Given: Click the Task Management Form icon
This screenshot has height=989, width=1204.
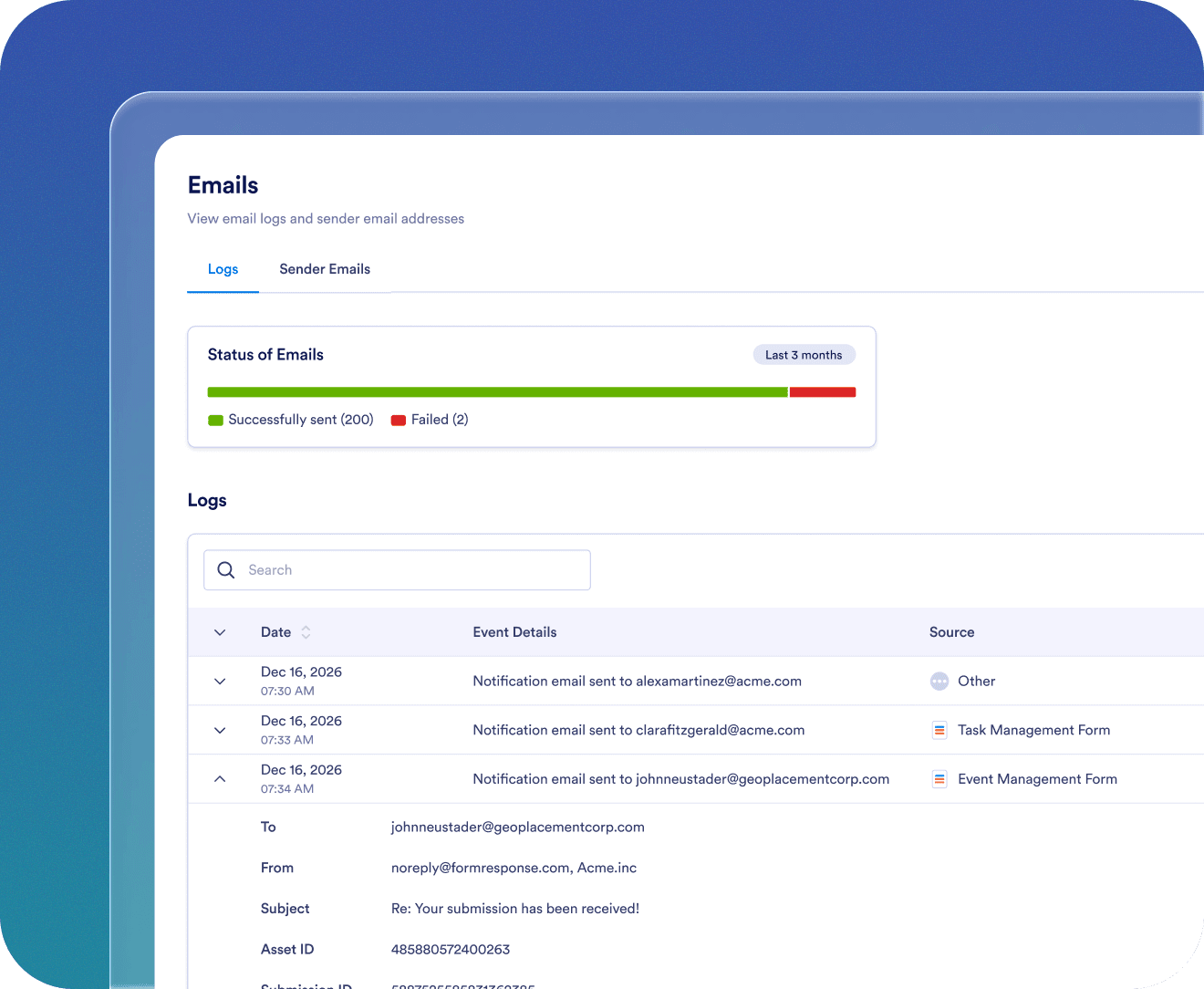Looking at the screenshot, I should tap(939, 730).
